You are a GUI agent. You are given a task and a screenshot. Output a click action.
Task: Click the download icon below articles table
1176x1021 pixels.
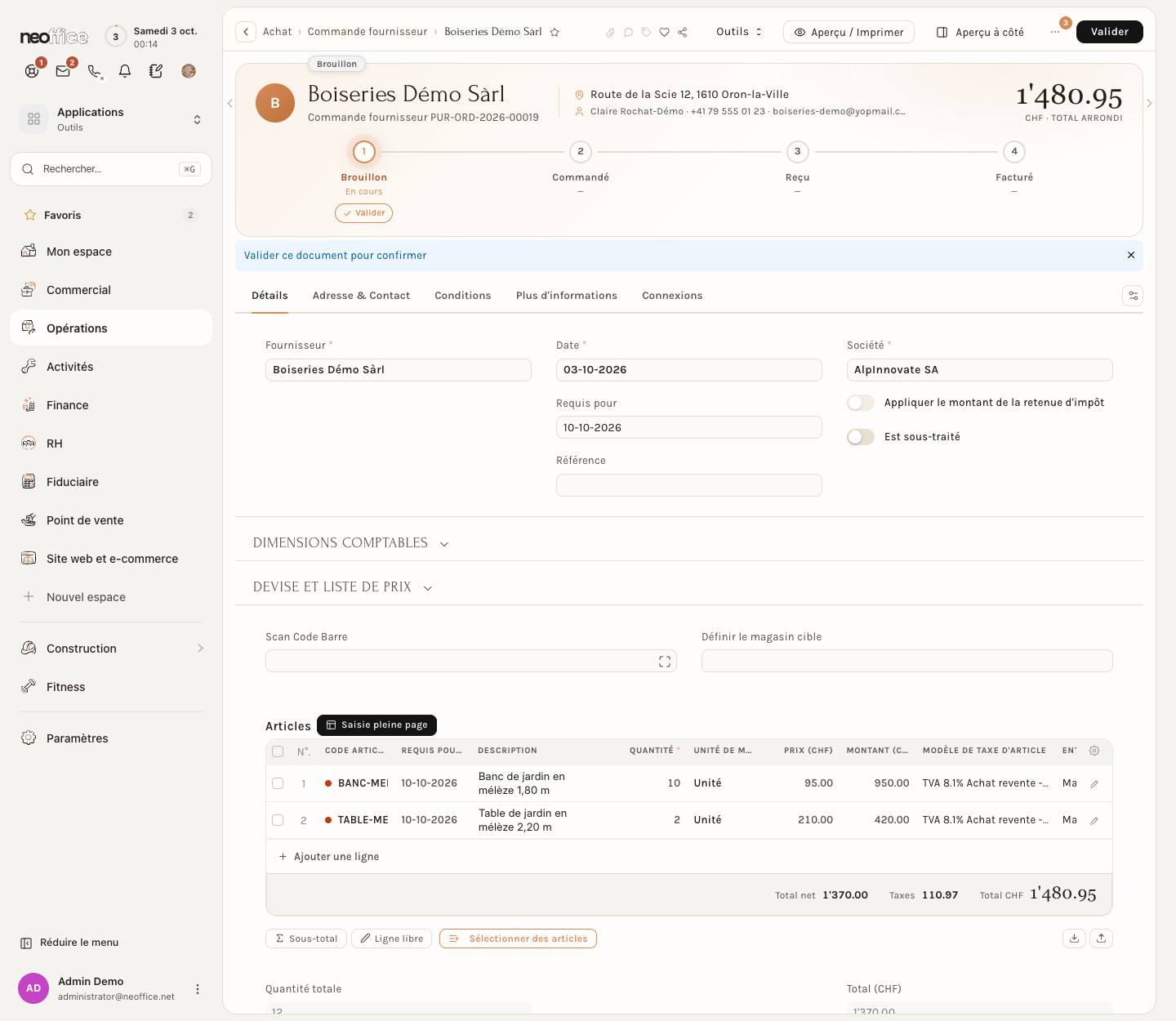point(1074,939)
